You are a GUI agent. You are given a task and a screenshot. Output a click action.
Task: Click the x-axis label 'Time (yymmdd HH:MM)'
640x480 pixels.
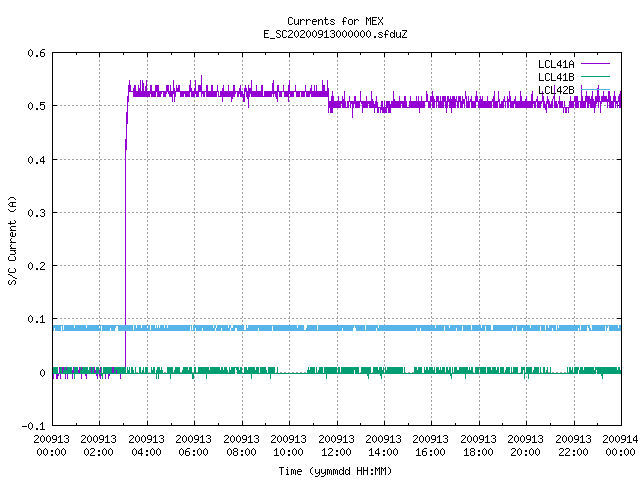click(335, 471)
